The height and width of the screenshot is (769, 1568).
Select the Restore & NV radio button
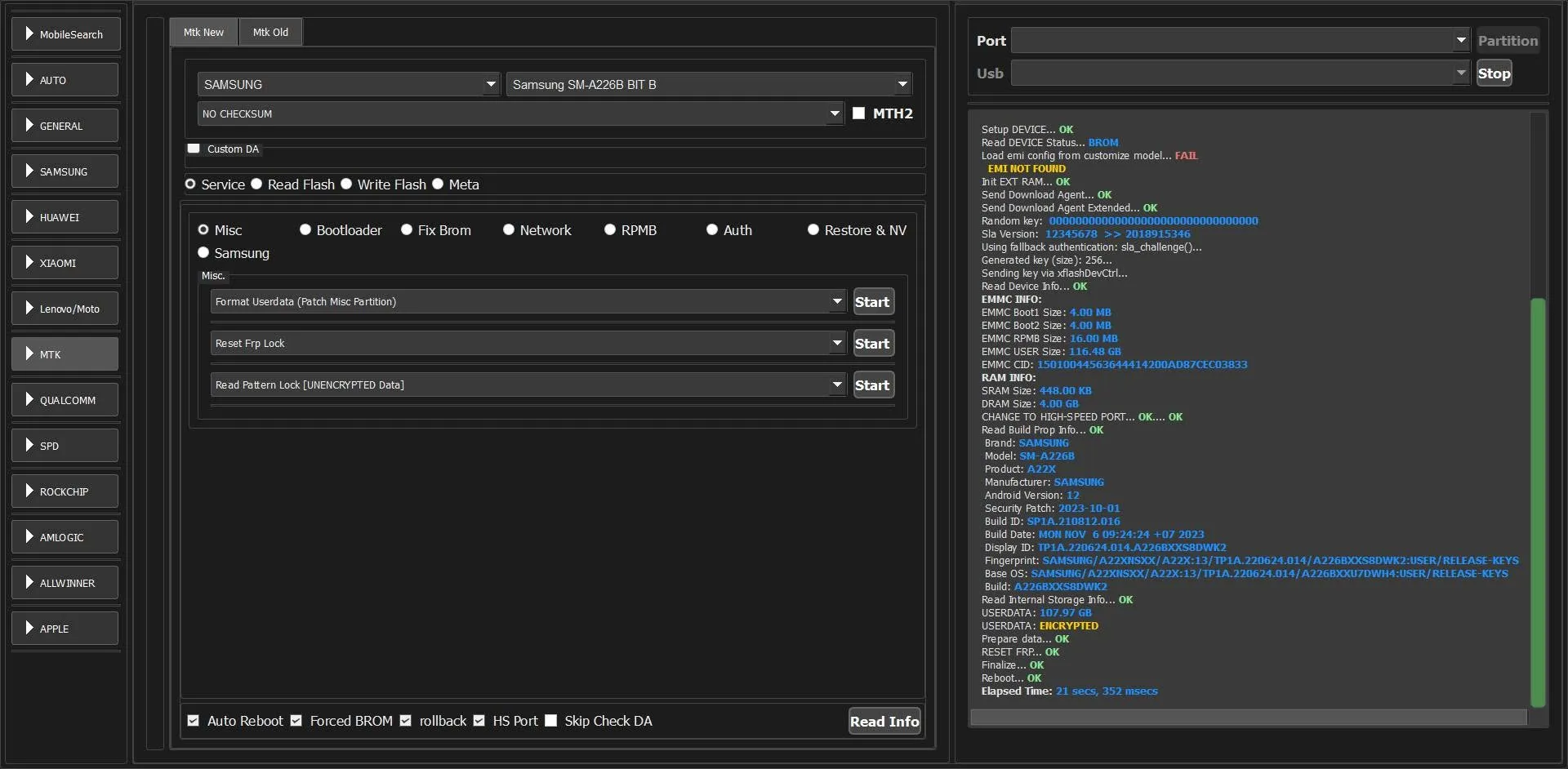coord(813,230)
